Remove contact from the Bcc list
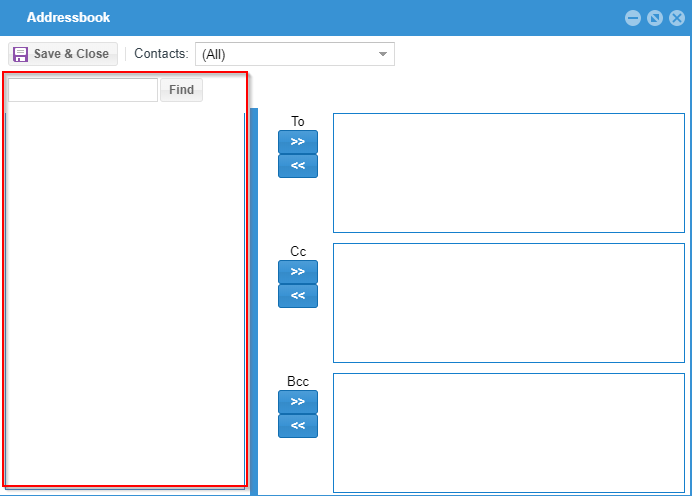The height and width of the screenshot is (496, 692). [x=298, y=426]
